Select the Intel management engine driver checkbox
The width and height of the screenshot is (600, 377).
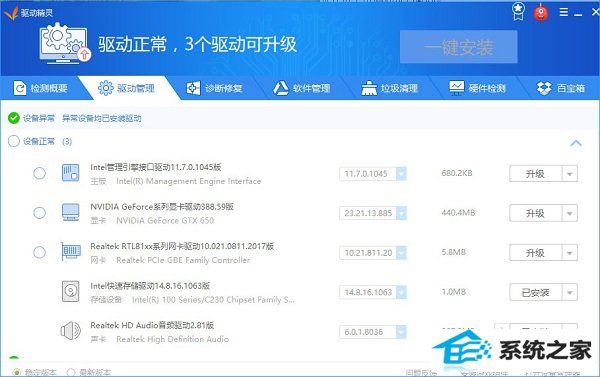click(39, 173)
